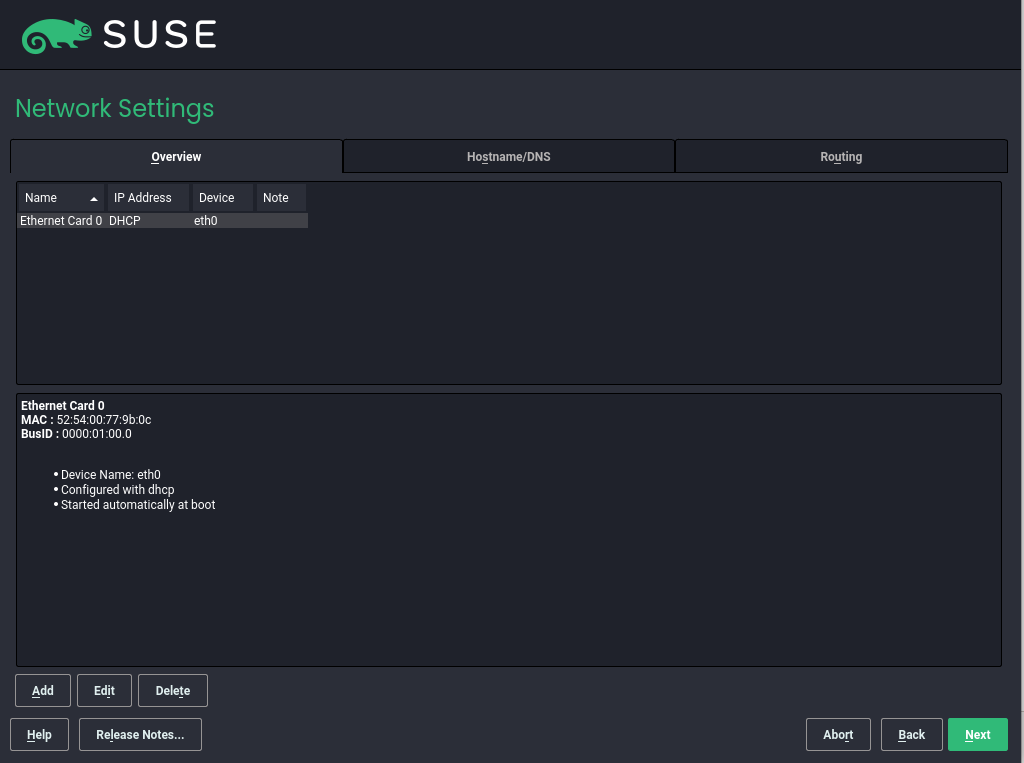Switch to the Hostname/DNS tab

508,156
